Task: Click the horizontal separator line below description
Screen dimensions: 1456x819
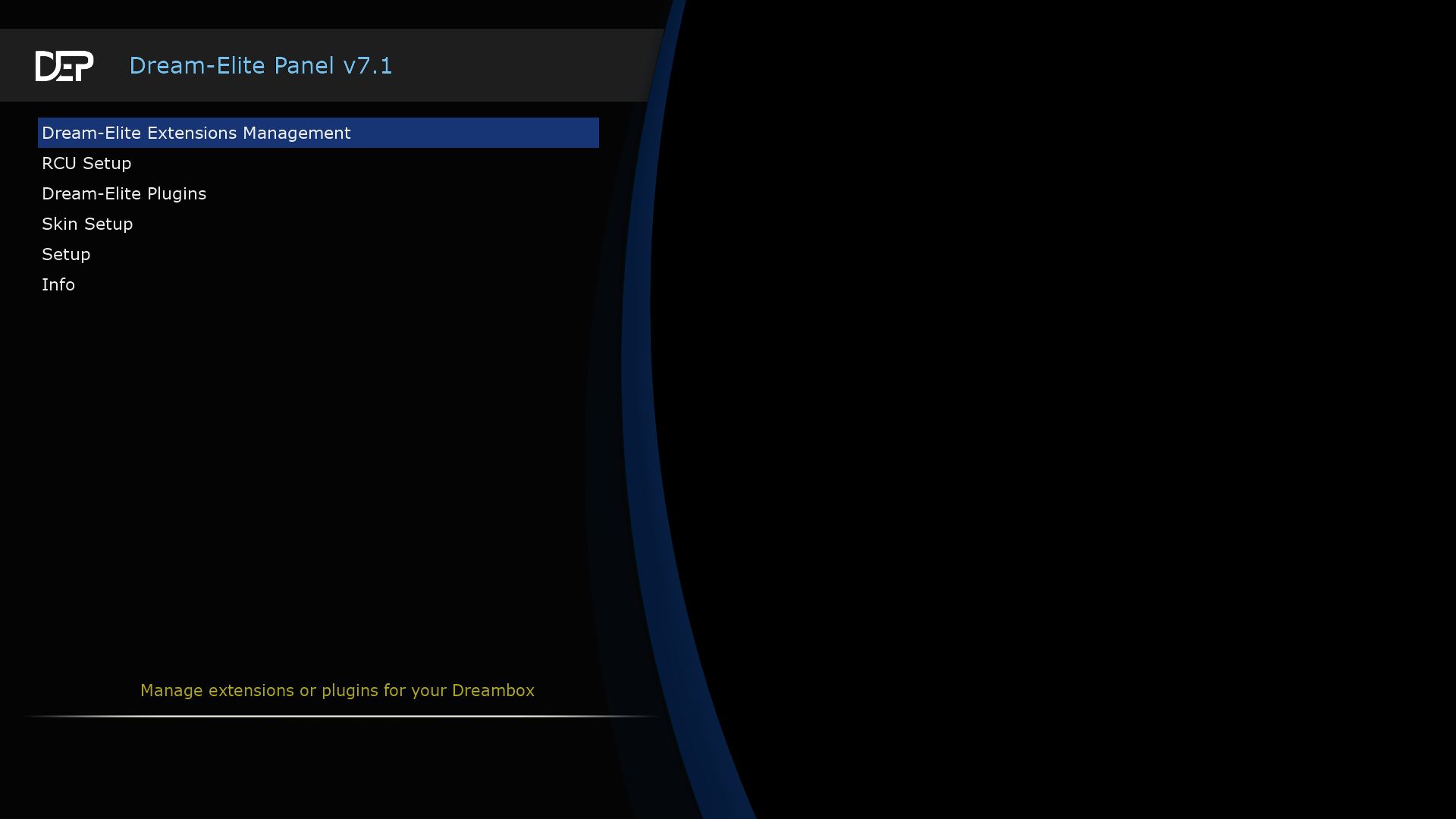Action: click(x=341, y=716)
